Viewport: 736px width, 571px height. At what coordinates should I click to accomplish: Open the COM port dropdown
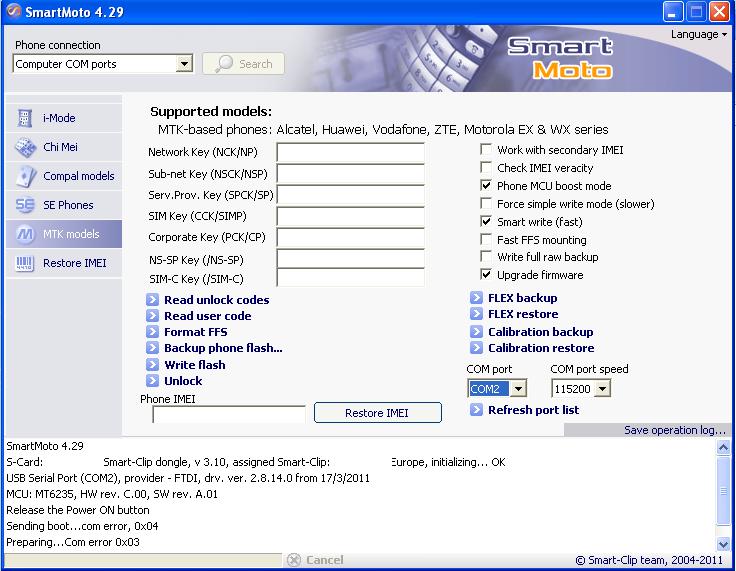pos(518,389)
